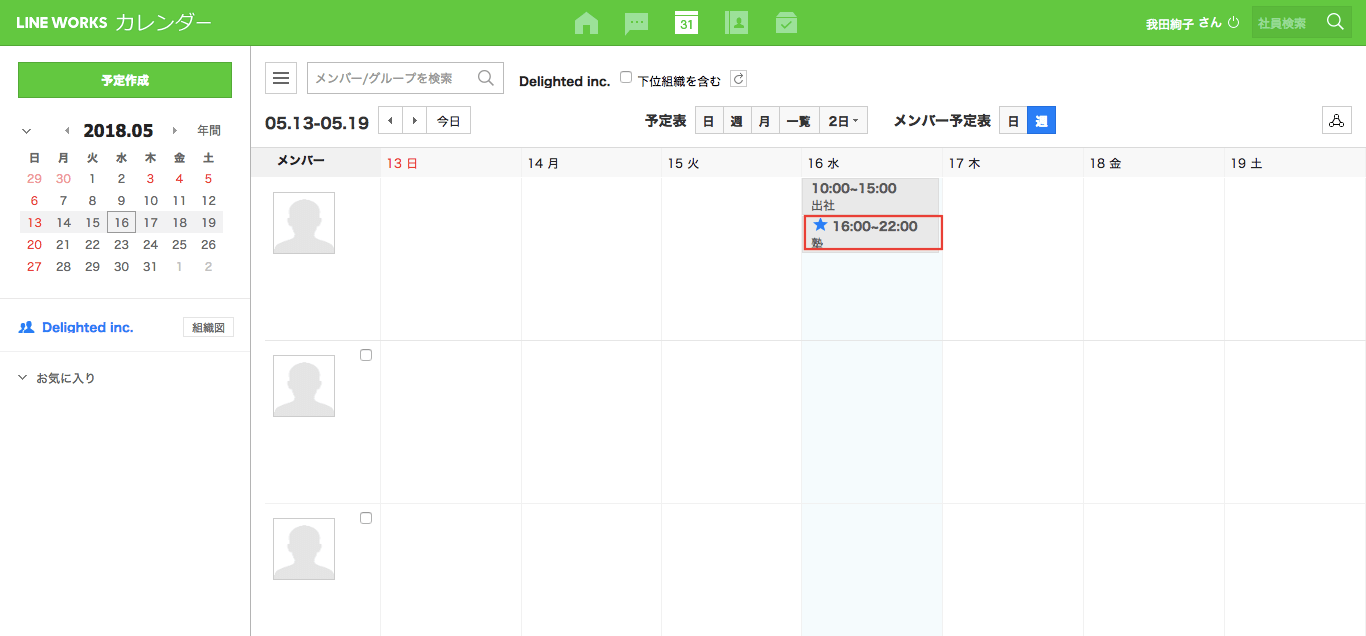Switch member schedule to 日 view
1366x636 pixels.
(1013, 121)
